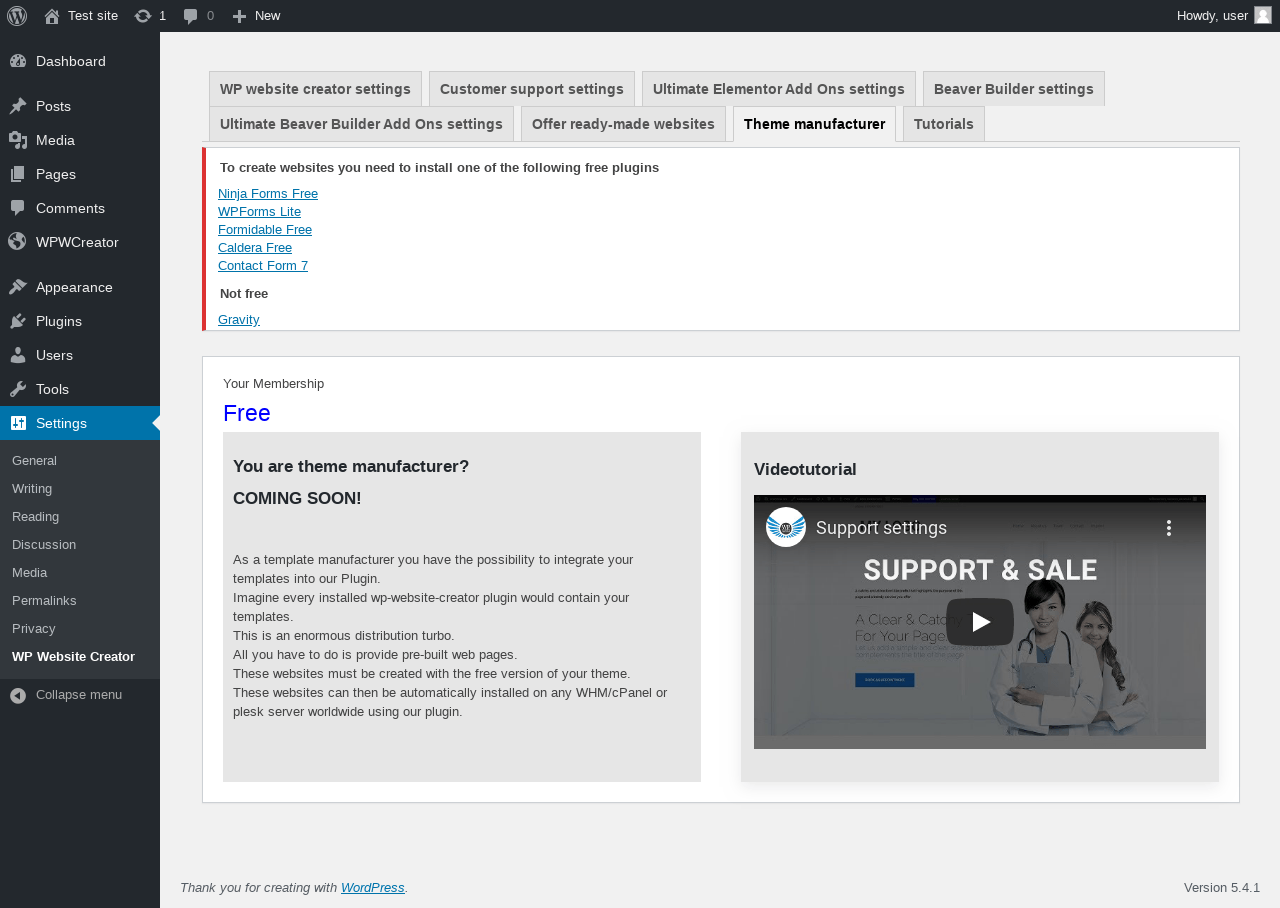
Task: Open Media settings submenu item
Action: [x=80, y=573]
